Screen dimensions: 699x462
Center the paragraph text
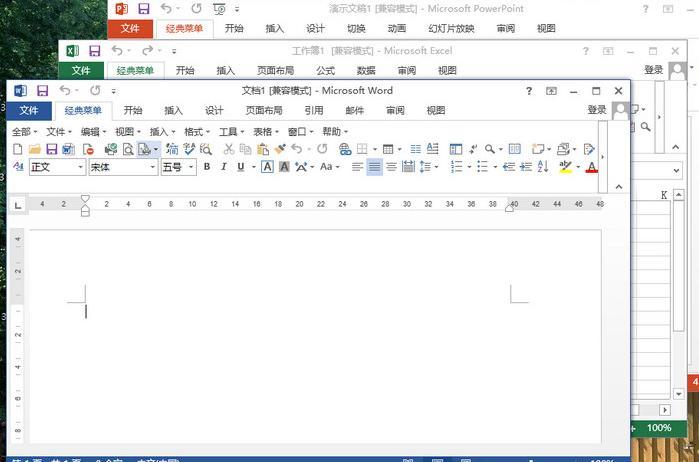(391, 167)
